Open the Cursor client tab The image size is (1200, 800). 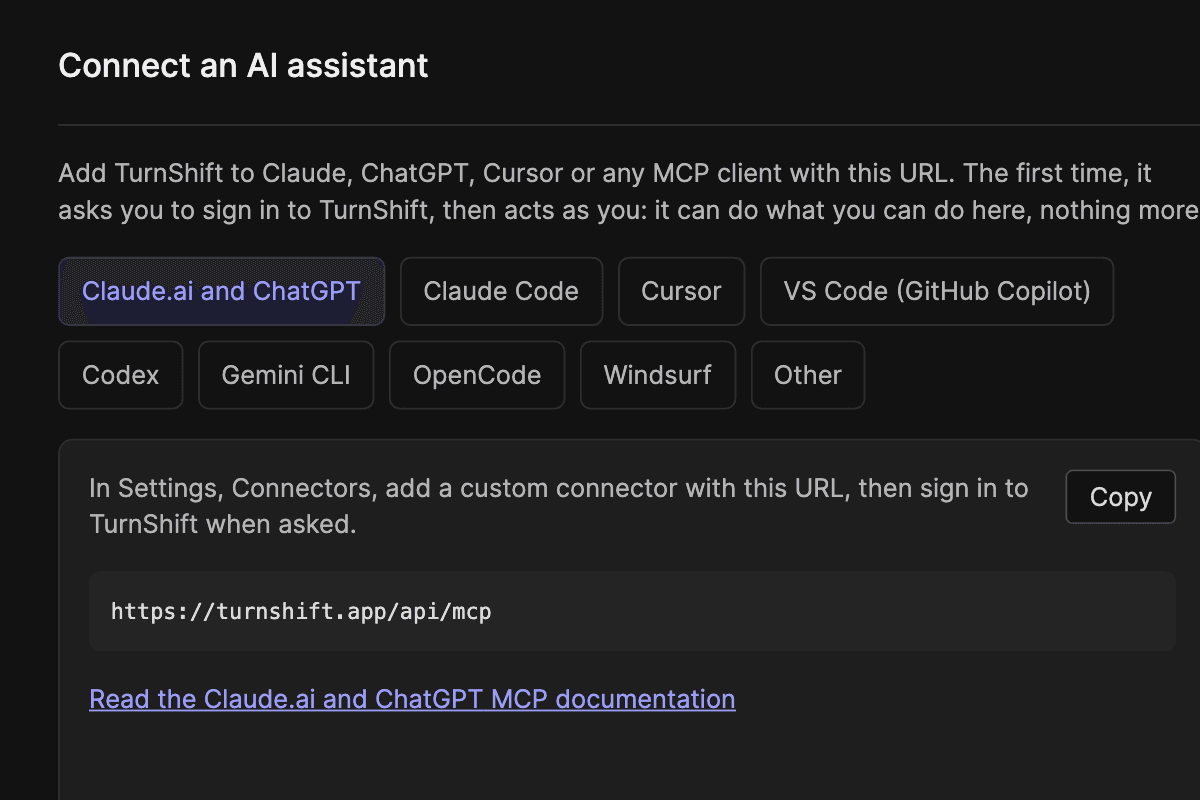click(681, 291)
